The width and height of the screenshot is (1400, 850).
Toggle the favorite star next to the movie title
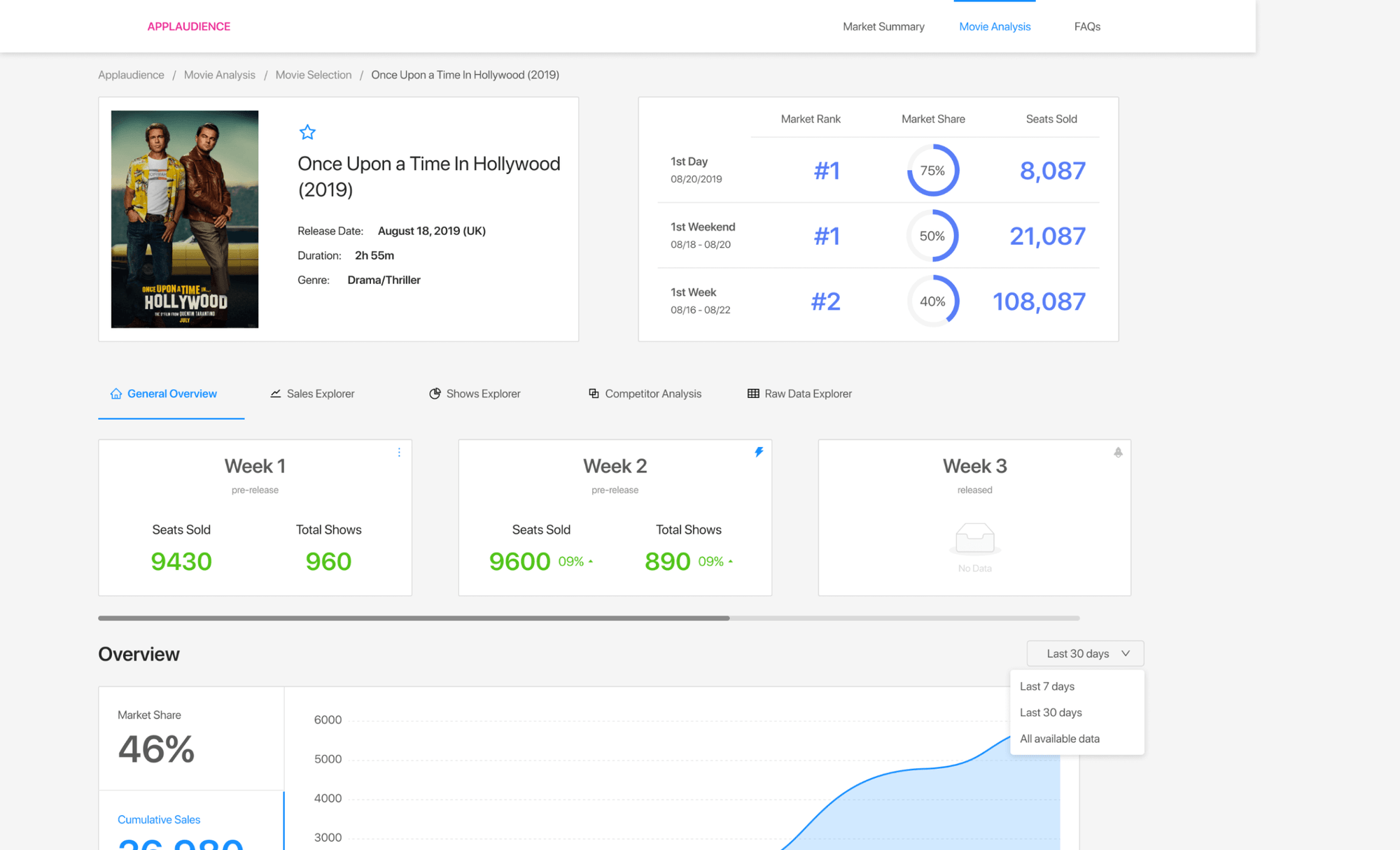click(307, 132)
